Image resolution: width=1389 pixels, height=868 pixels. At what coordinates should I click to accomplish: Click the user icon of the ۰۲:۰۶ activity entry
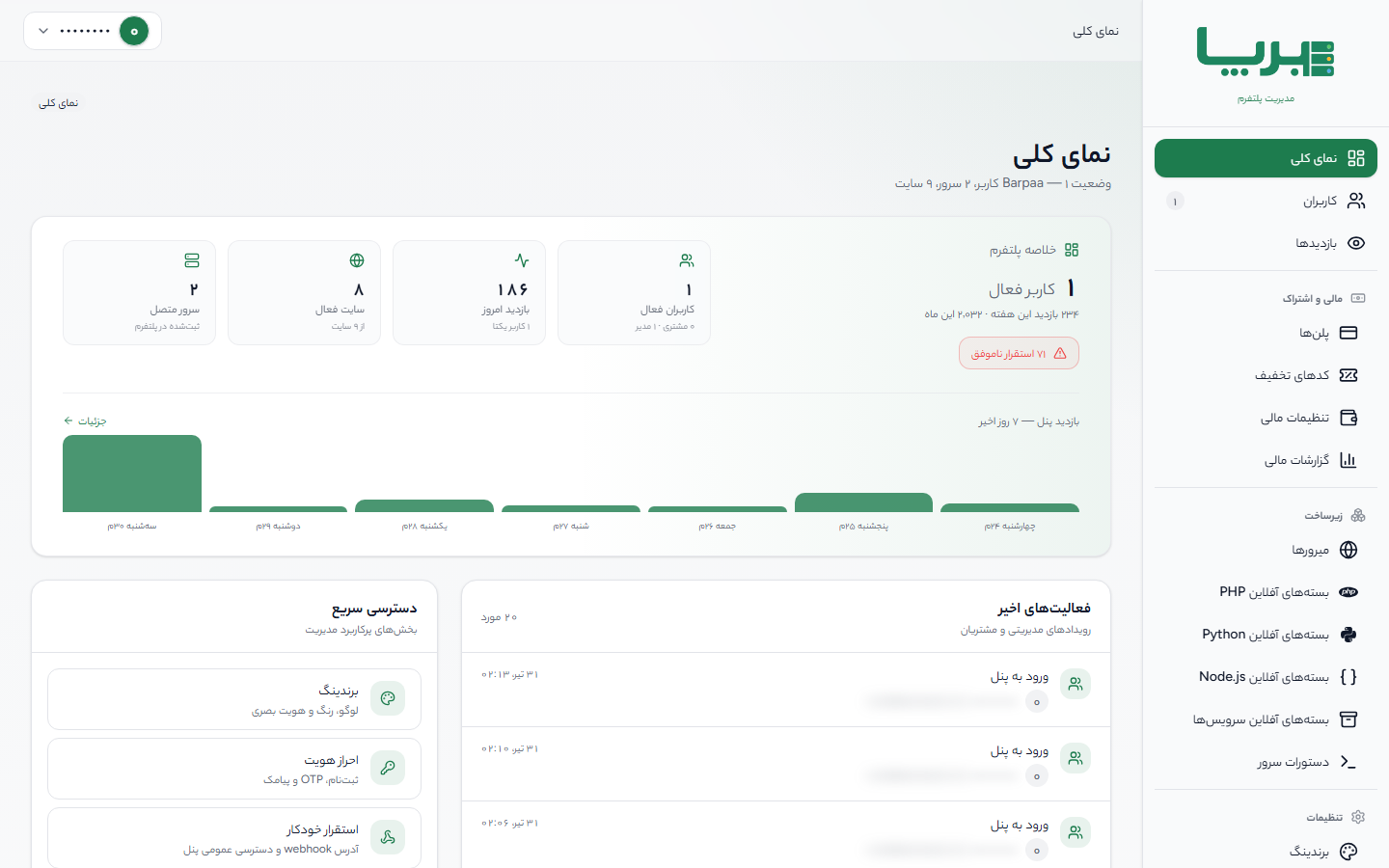1076,832
